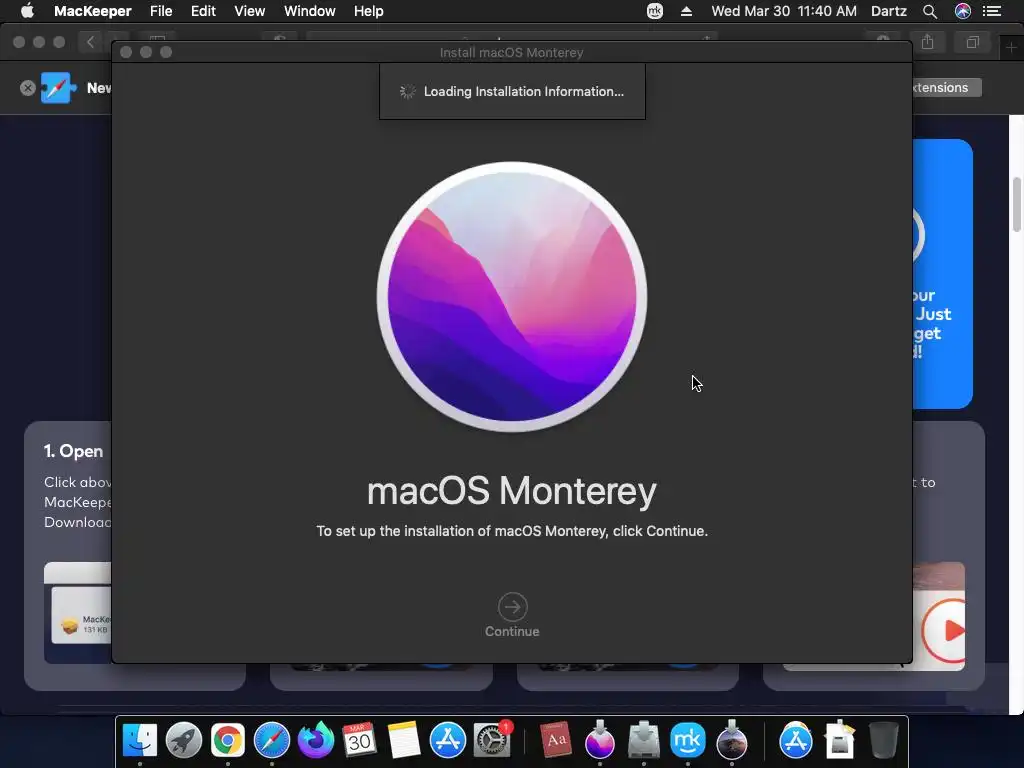Open the Downloads stack in the Dock

point(840,740)
